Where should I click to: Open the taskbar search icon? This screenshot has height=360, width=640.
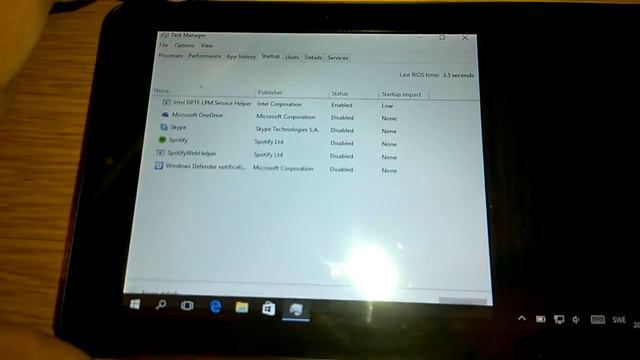[161, 305]
